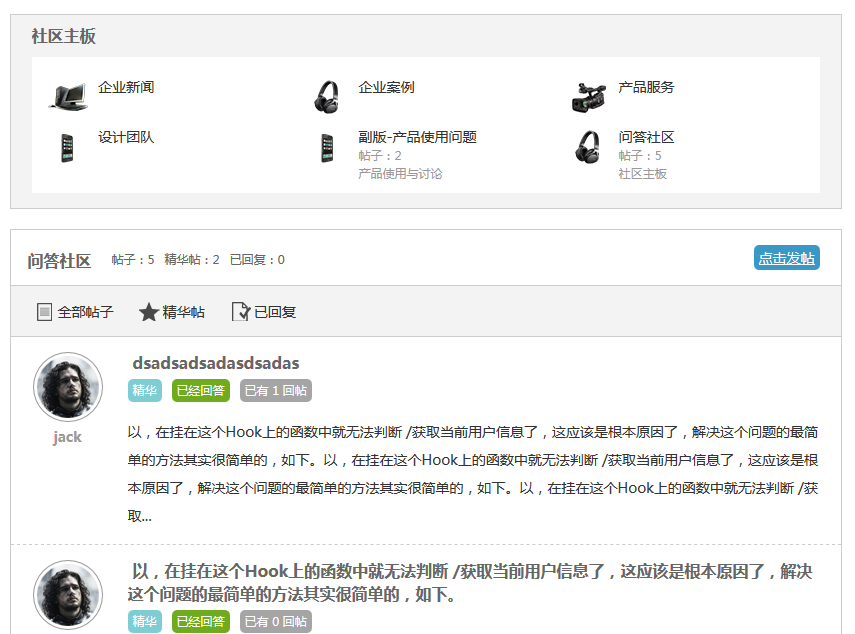The height and width of the screenshot is (634, 855).
Task: Click the 已经回答 tag on first post
Action: [201, 390]
